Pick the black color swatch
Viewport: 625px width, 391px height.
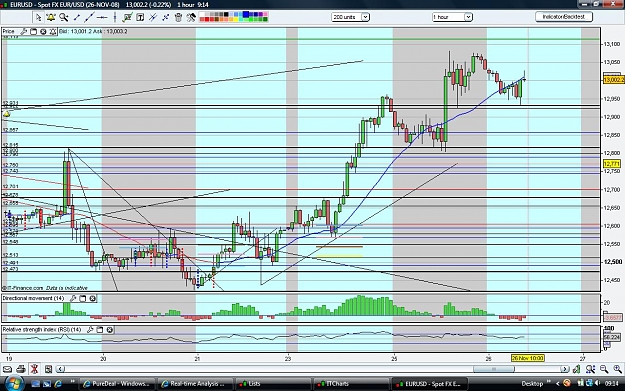pyautogui.click(x=226, y=14)
